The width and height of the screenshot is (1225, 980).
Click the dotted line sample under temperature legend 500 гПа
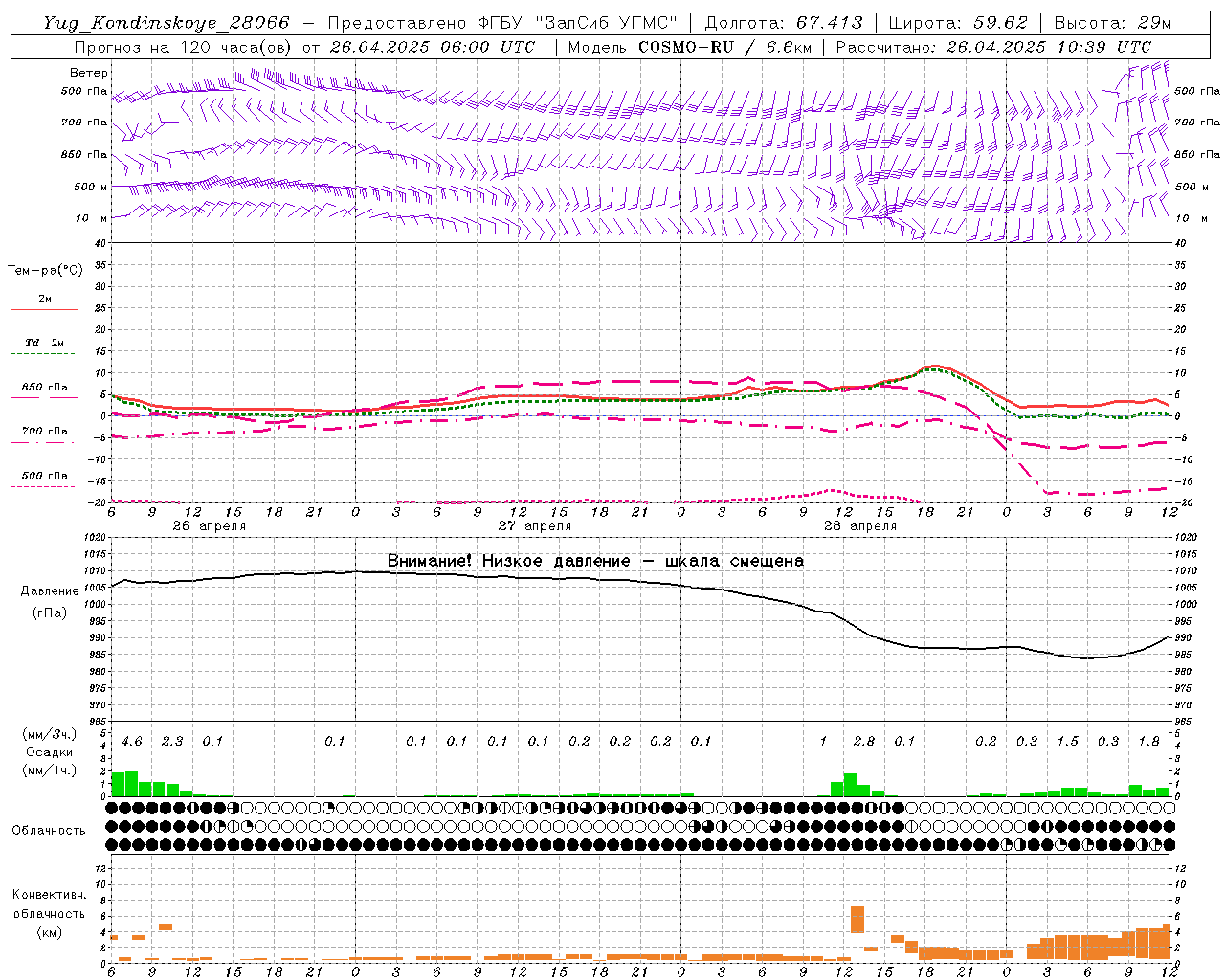43,486
